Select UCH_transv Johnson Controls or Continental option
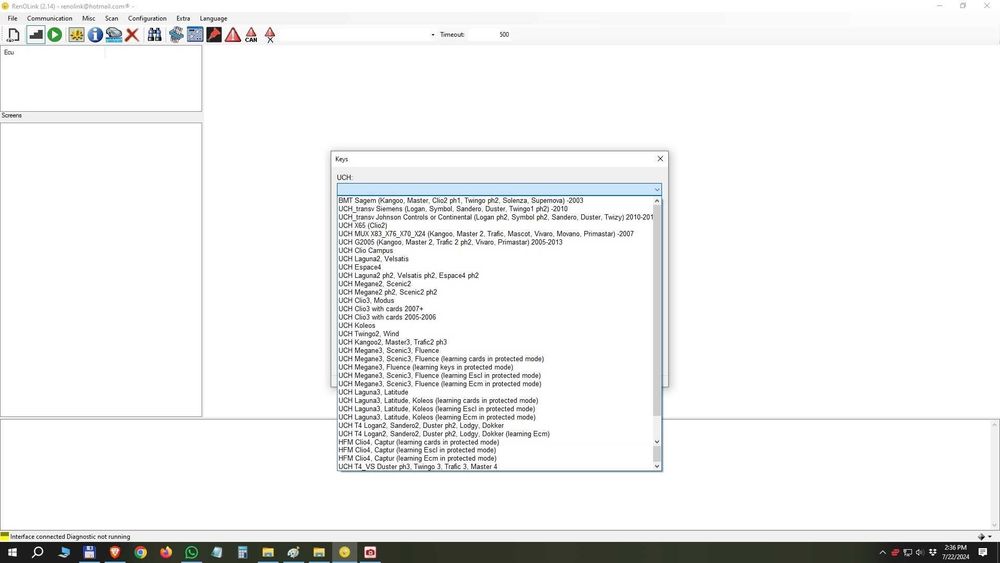1000x563 pixels. click(496, 217)
